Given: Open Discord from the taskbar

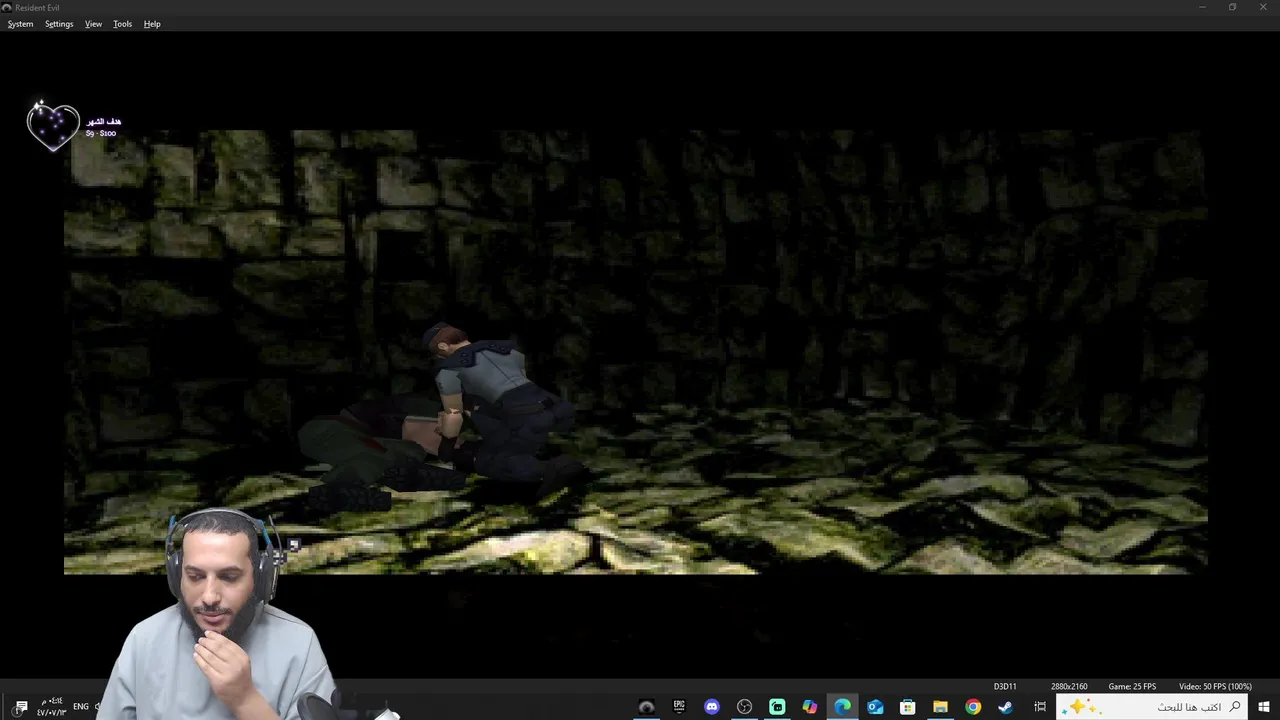Looking at the screenshot, I should coord(712,707).
